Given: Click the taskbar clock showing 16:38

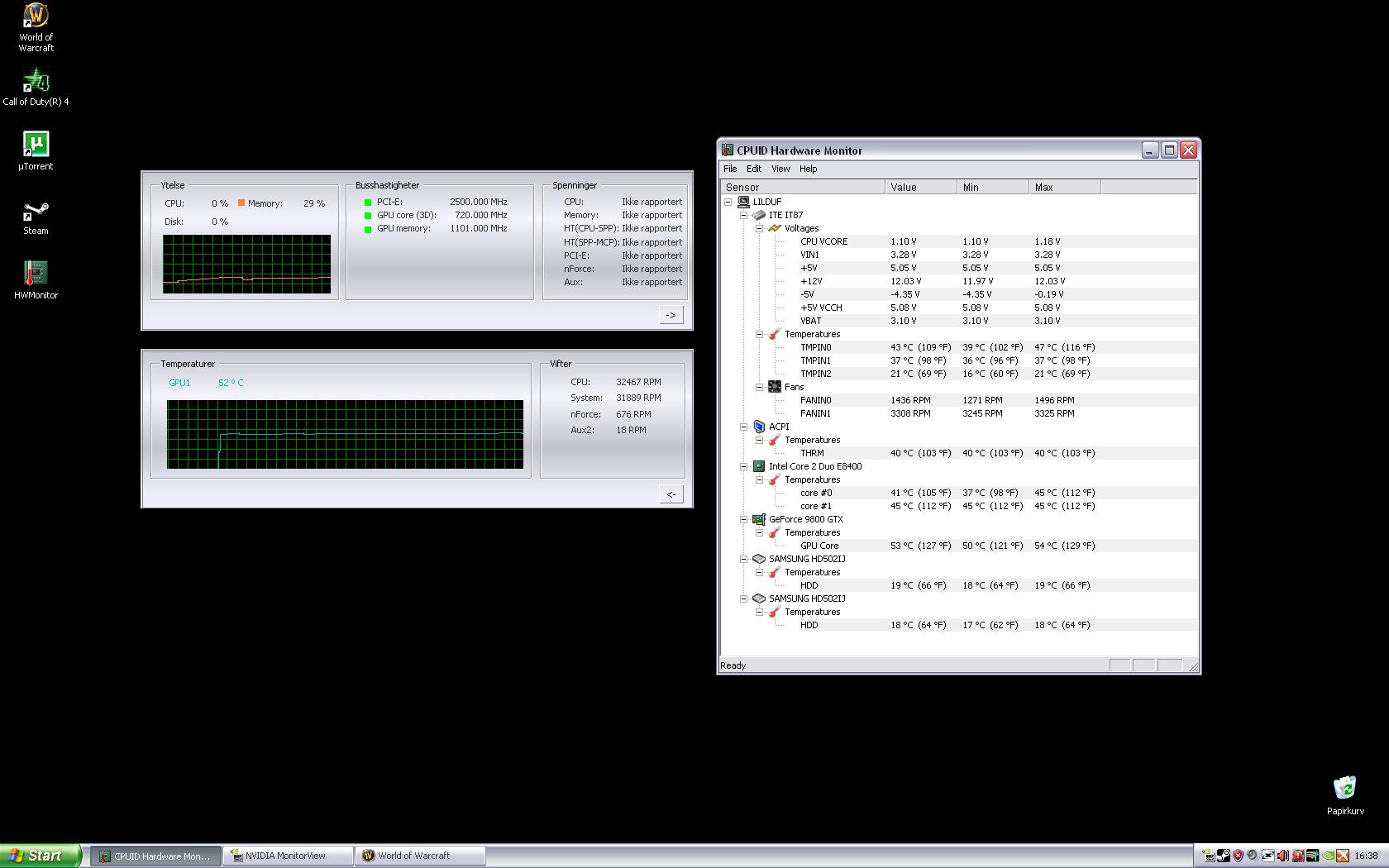Looking at the screenshot, I should click(1366, 856).
